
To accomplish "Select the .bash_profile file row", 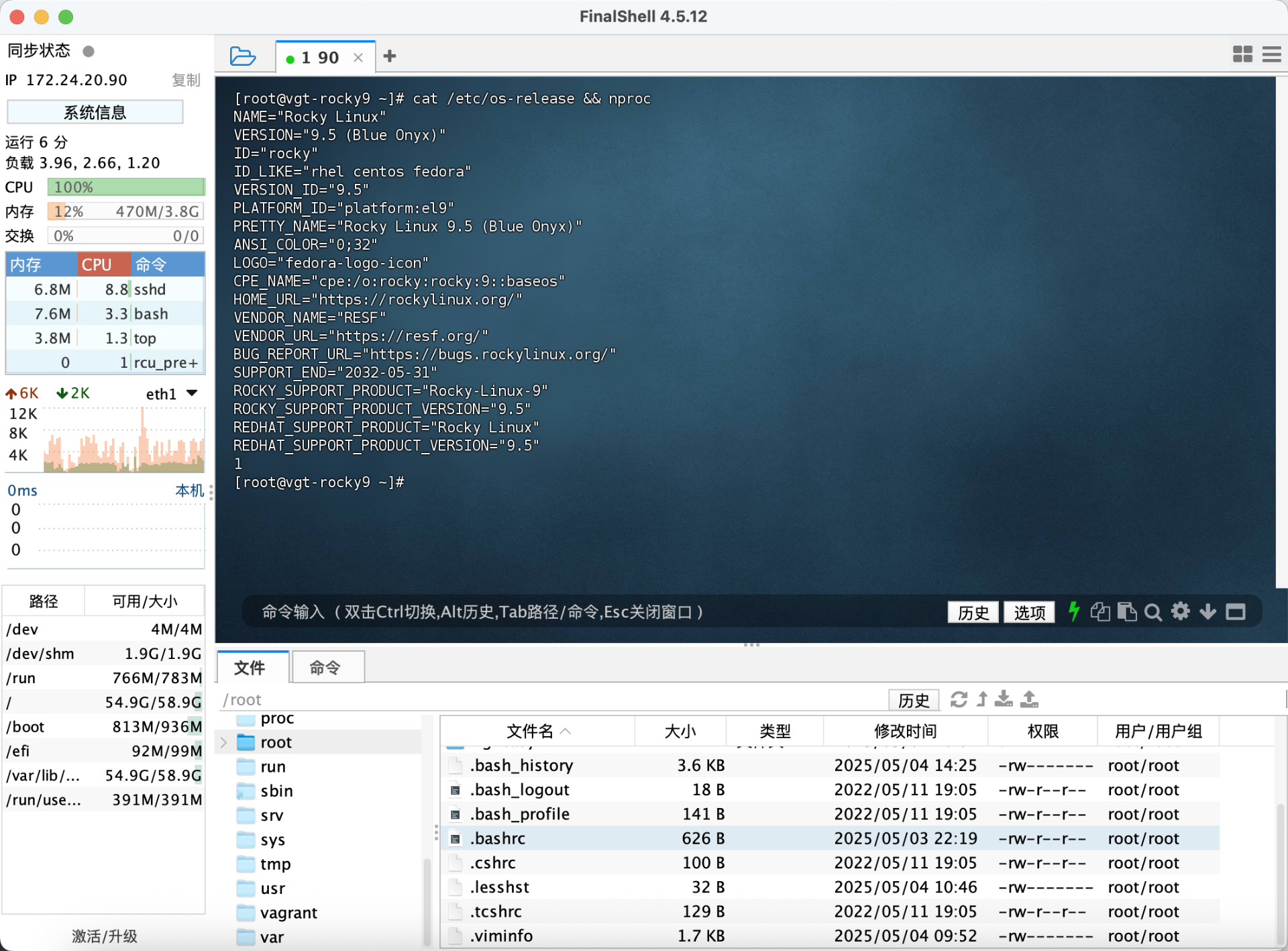I will click(830, 814).
